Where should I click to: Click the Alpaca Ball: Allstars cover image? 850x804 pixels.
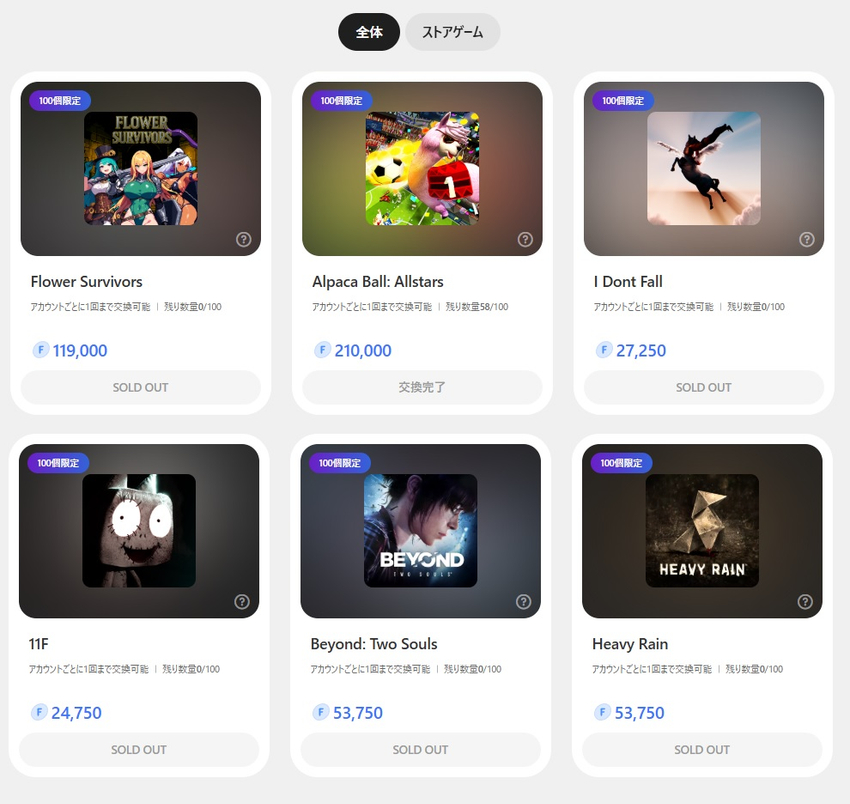(422, 168)
